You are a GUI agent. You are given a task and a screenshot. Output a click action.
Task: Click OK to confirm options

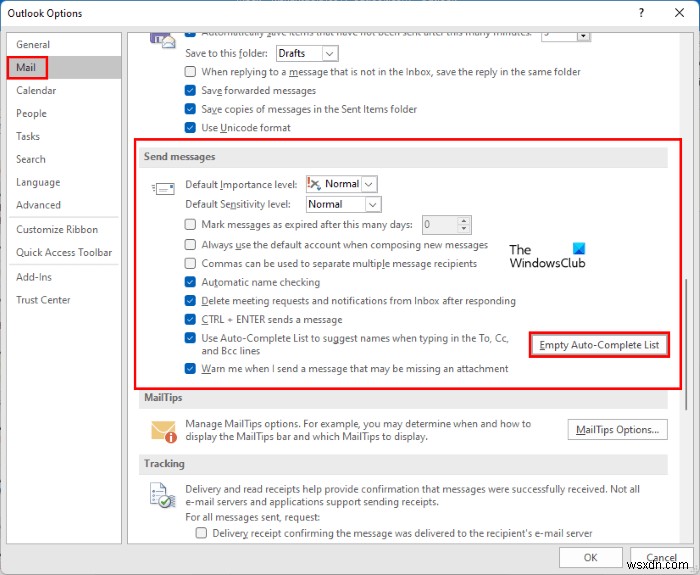tap(590, 557)
